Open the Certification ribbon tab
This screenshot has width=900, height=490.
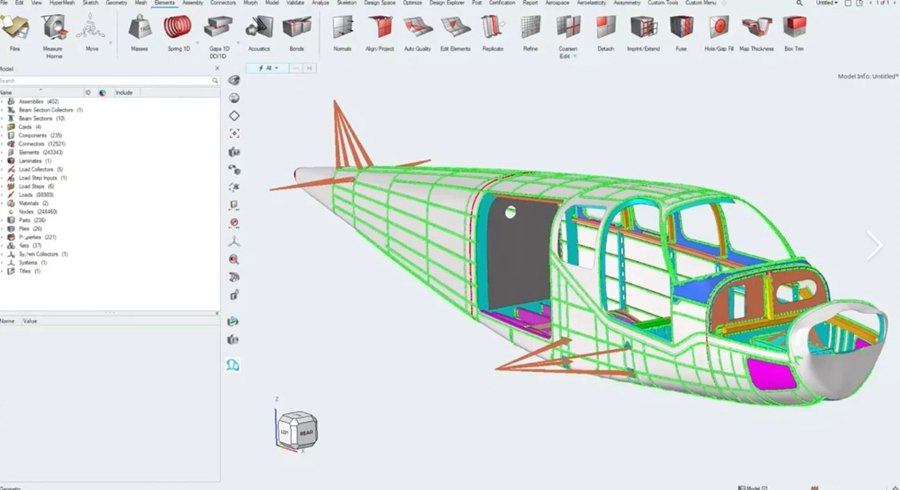coord(502,3)
